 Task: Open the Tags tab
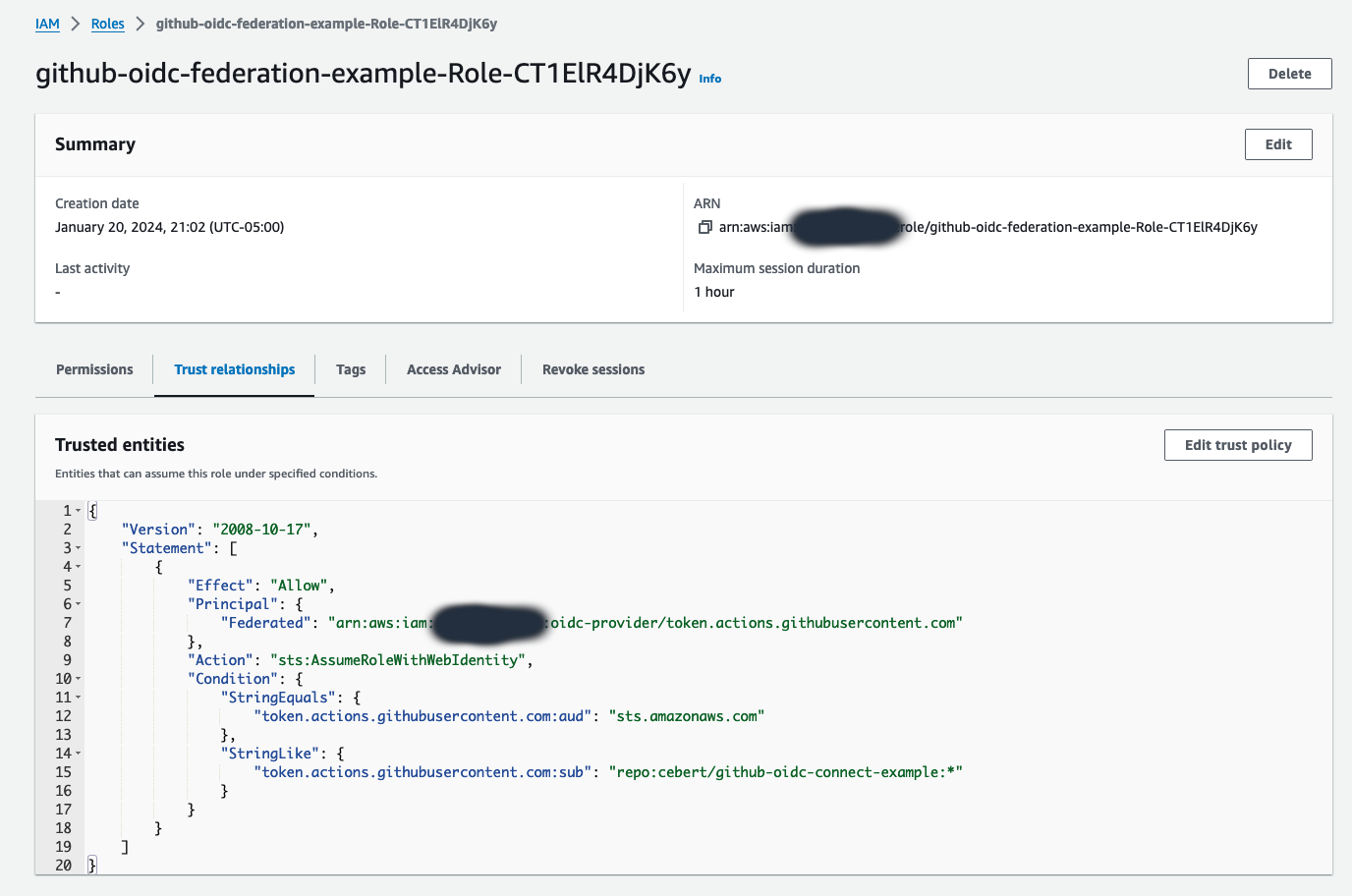[x=350, y=369]
